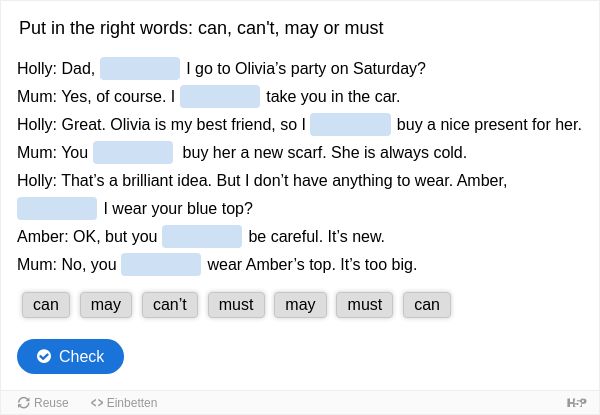Viewport: 600px width, 415px height.
Task: Click the Reuse refresh arrows icon
Action: point(23,403)
